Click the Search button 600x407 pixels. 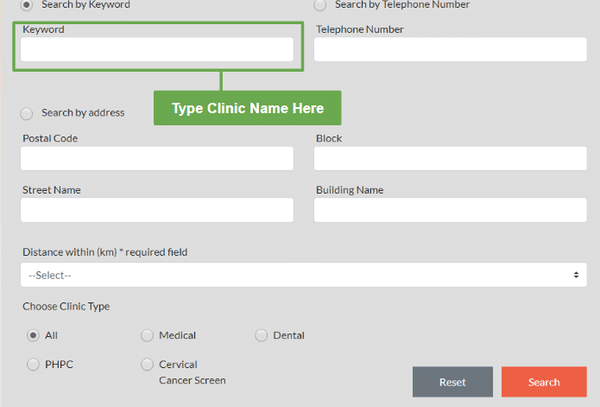point(544,382)
